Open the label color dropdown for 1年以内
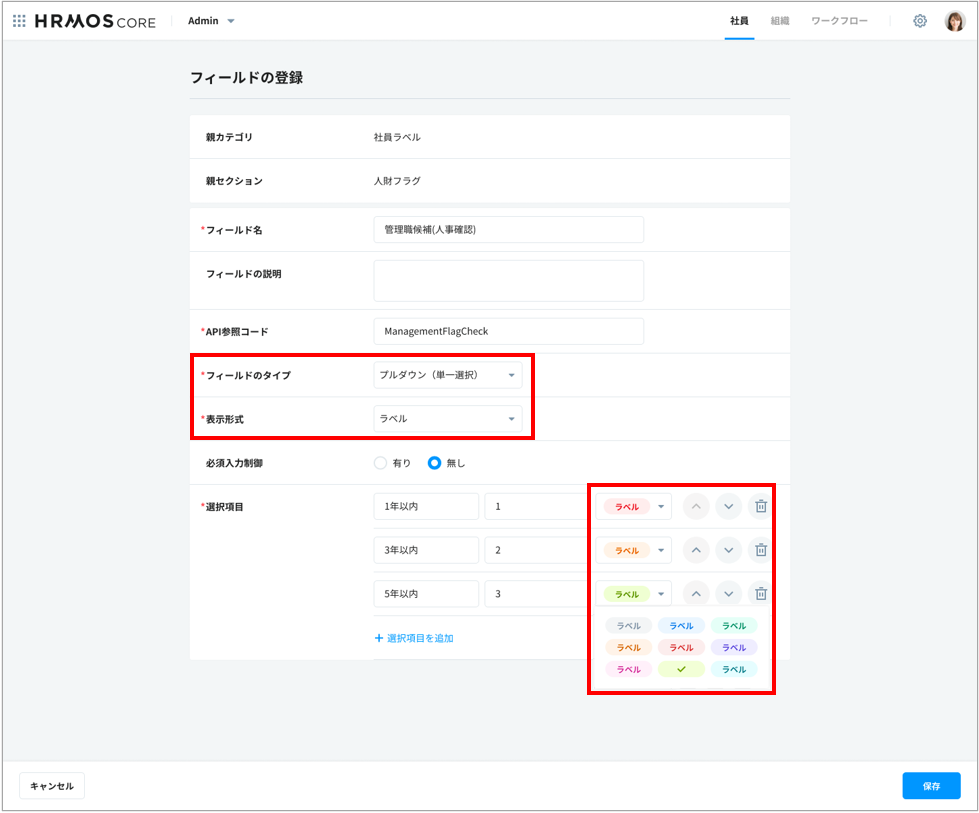Image resolution: width=979 pixels, height=813 pixels. [634, 507]
